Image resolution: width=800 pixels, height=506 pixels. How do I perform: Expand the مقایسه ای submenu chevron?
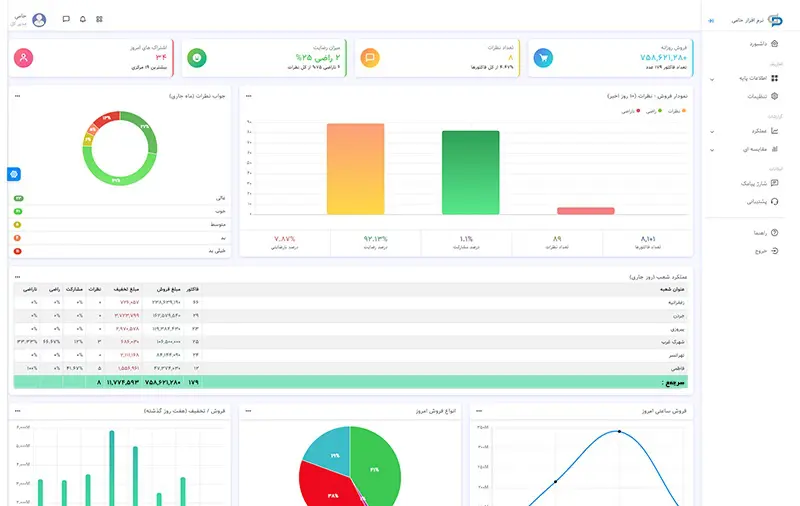coord(712,150)
